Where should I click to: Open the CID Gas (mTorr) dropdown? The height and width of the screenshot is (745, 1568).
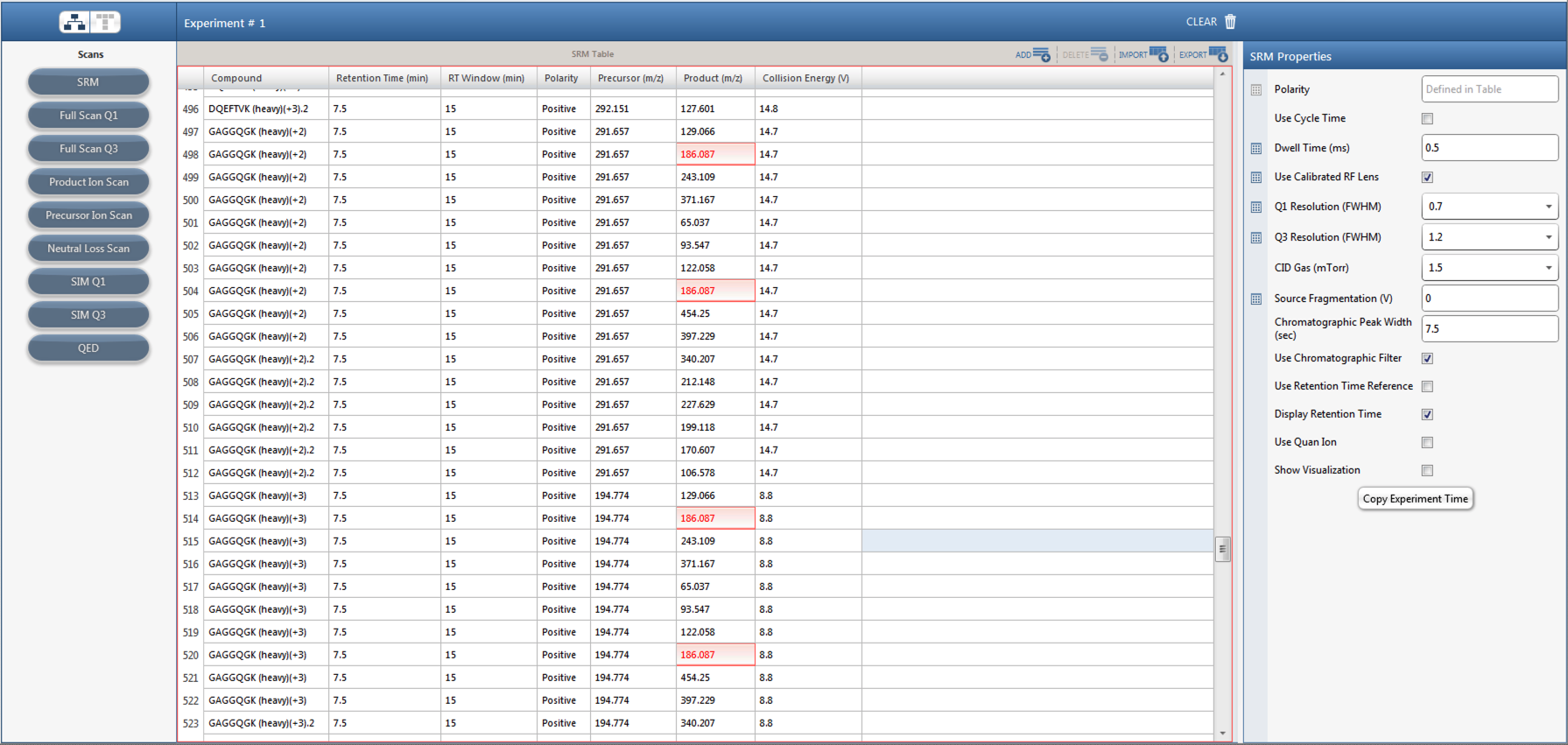pyautogui.click(x=1548, y=269)
